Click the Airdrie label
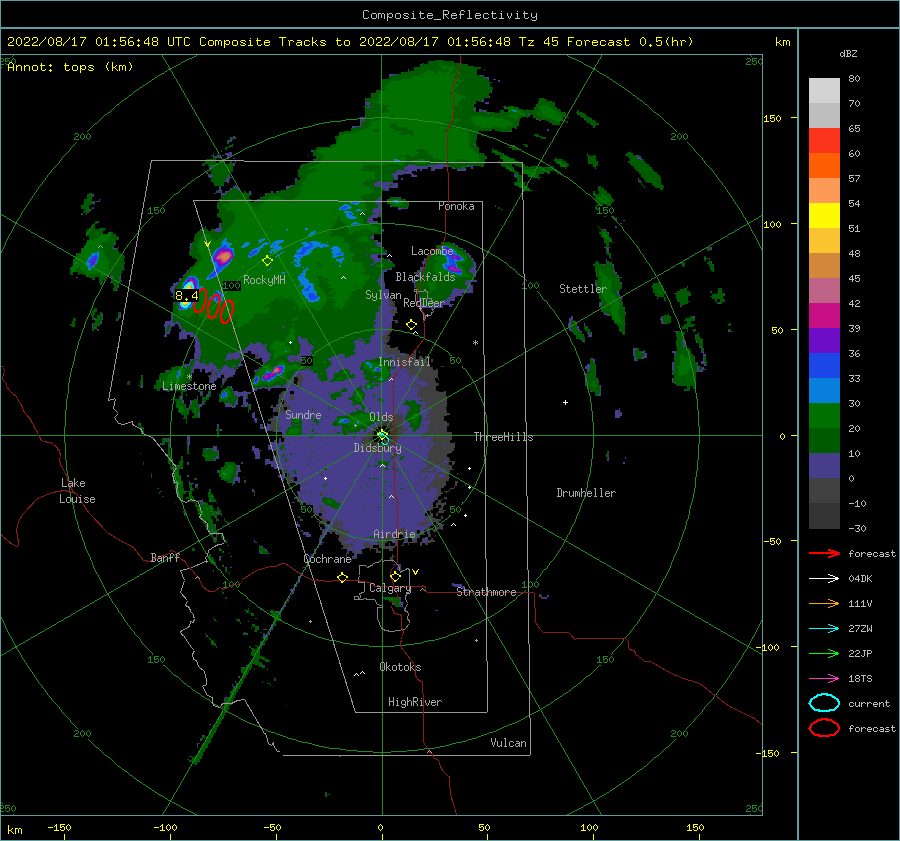The image size is (900, 841). (x=394, y=534)
